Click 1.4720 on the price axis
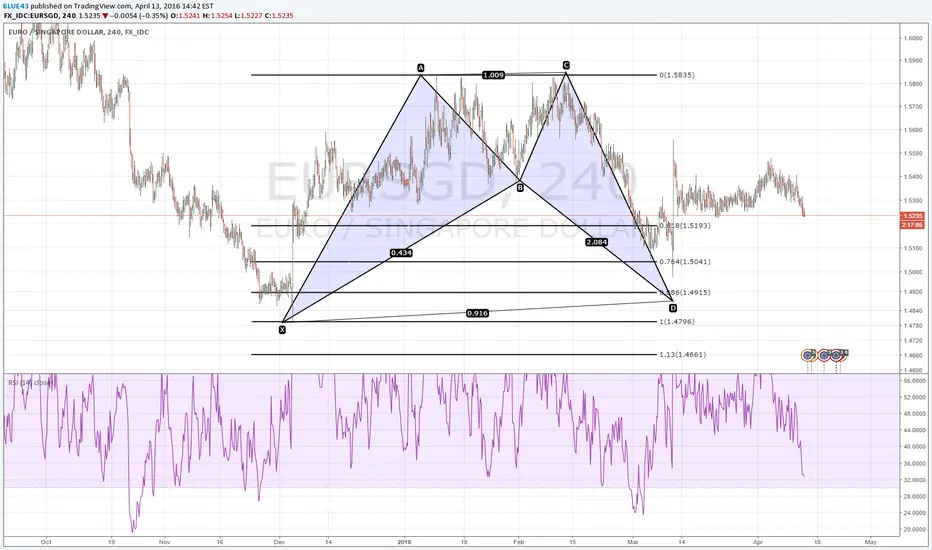The image size is (932, 550). coord(912,341)
